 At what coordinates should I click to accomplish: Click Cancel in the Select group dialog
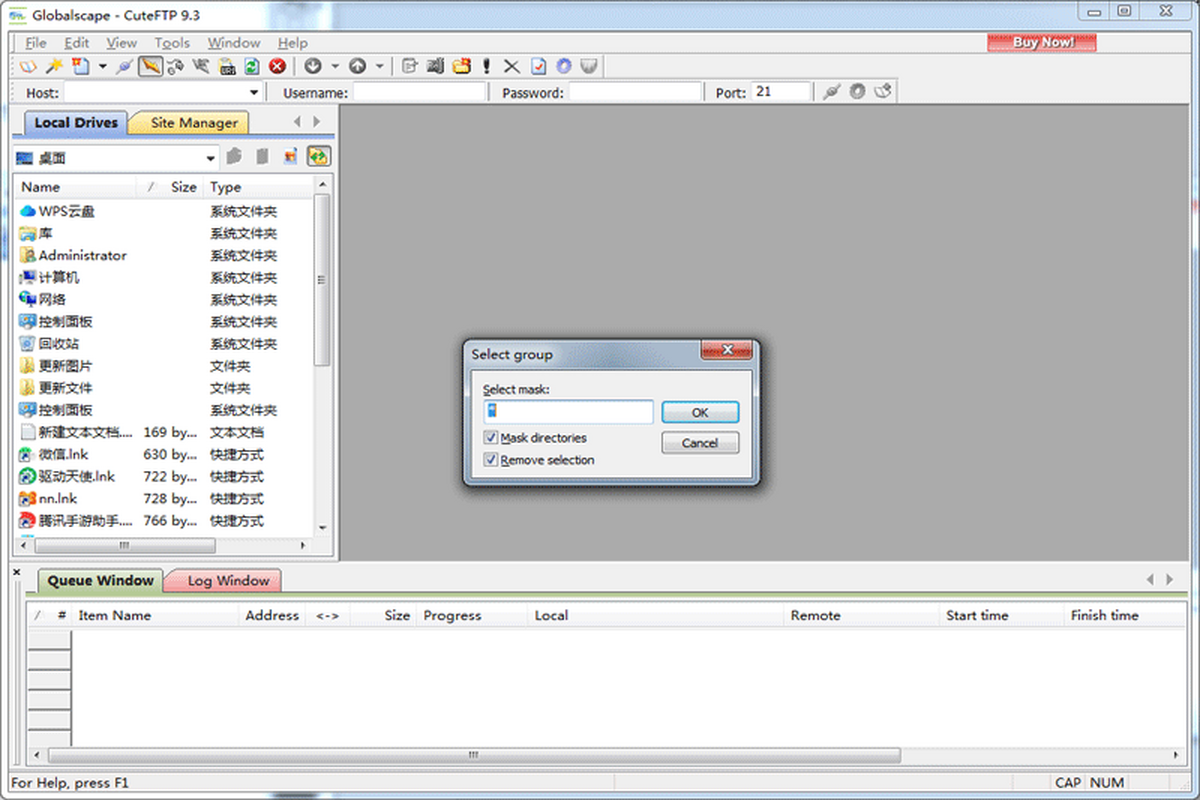click(700, 443)
